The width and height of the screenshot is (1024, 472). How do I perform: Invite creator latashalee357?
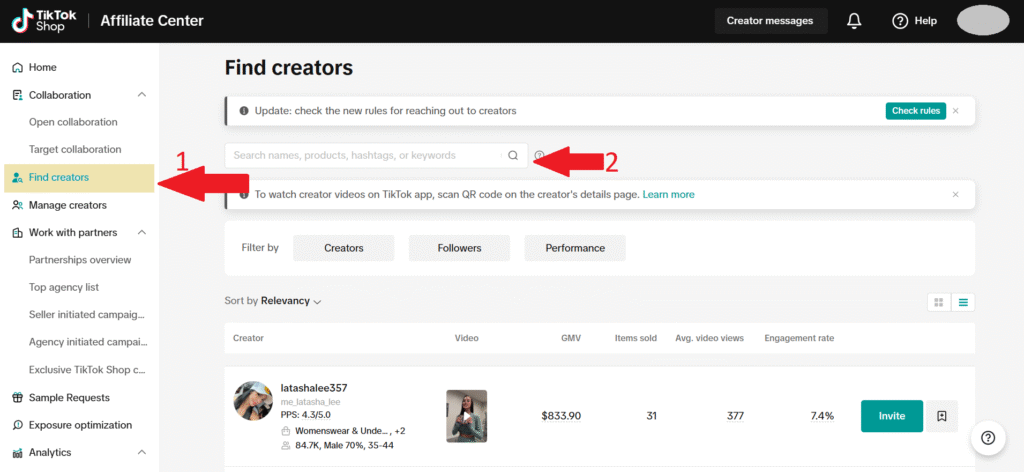[891, 416]
